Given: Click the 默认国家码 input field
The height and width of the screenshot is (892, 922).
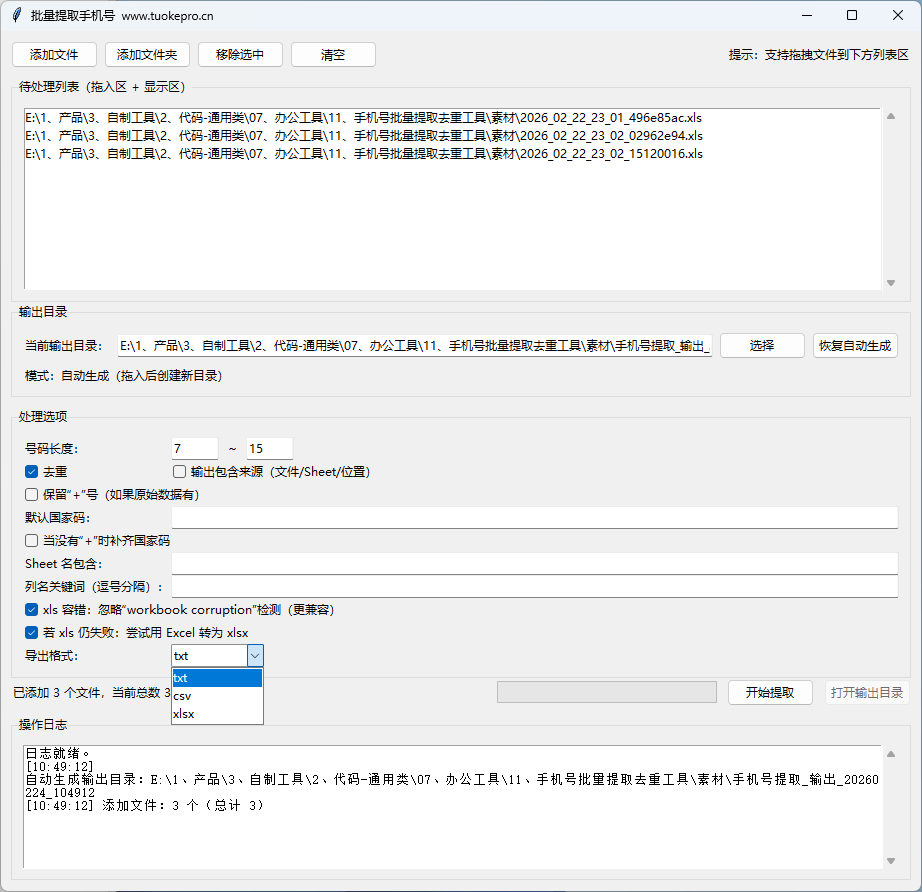Looking at the screenshot, I should click(535, 517).
